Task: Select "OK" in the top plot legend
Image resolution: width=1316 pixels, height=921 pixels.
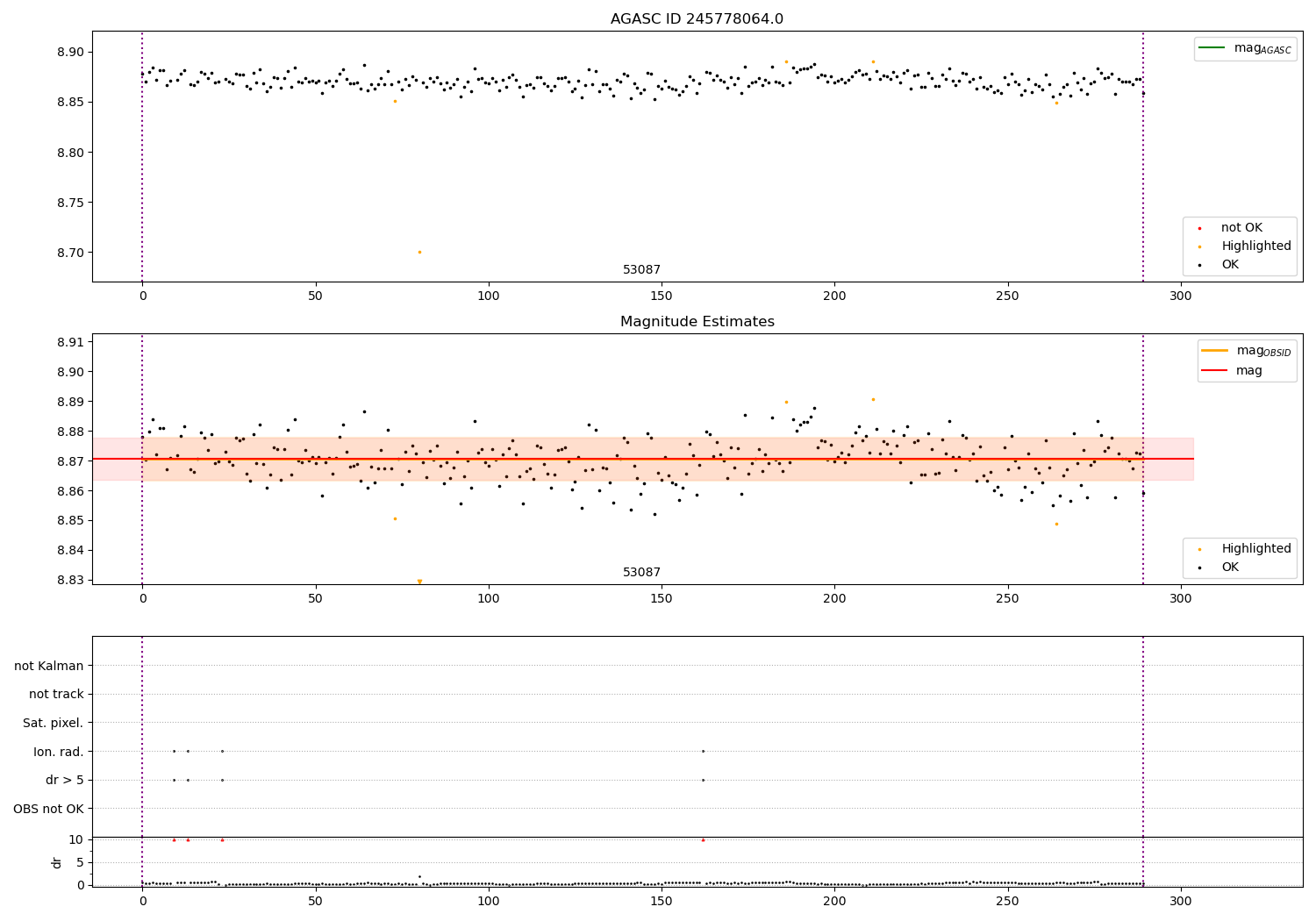Action: (1230, 265)
